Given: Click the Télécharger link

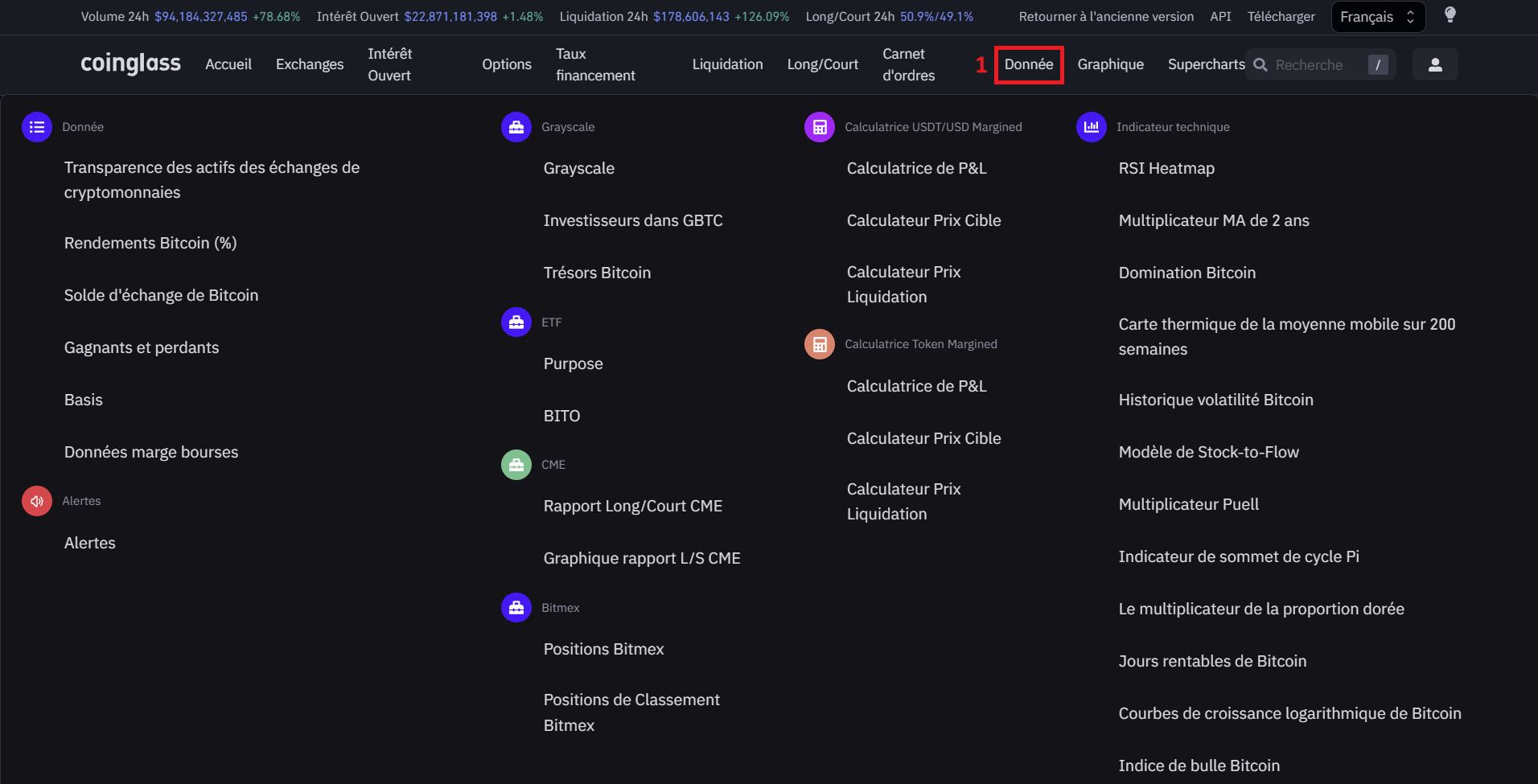Looking at the screenshot, I should 1281,16.
